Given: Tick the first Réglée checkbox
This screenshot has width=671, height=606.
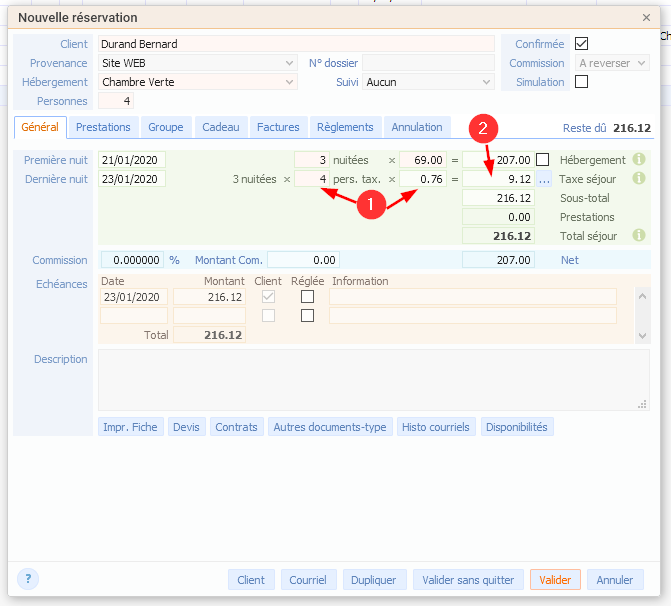Looking at the screenshot, I should pos(308,297).
